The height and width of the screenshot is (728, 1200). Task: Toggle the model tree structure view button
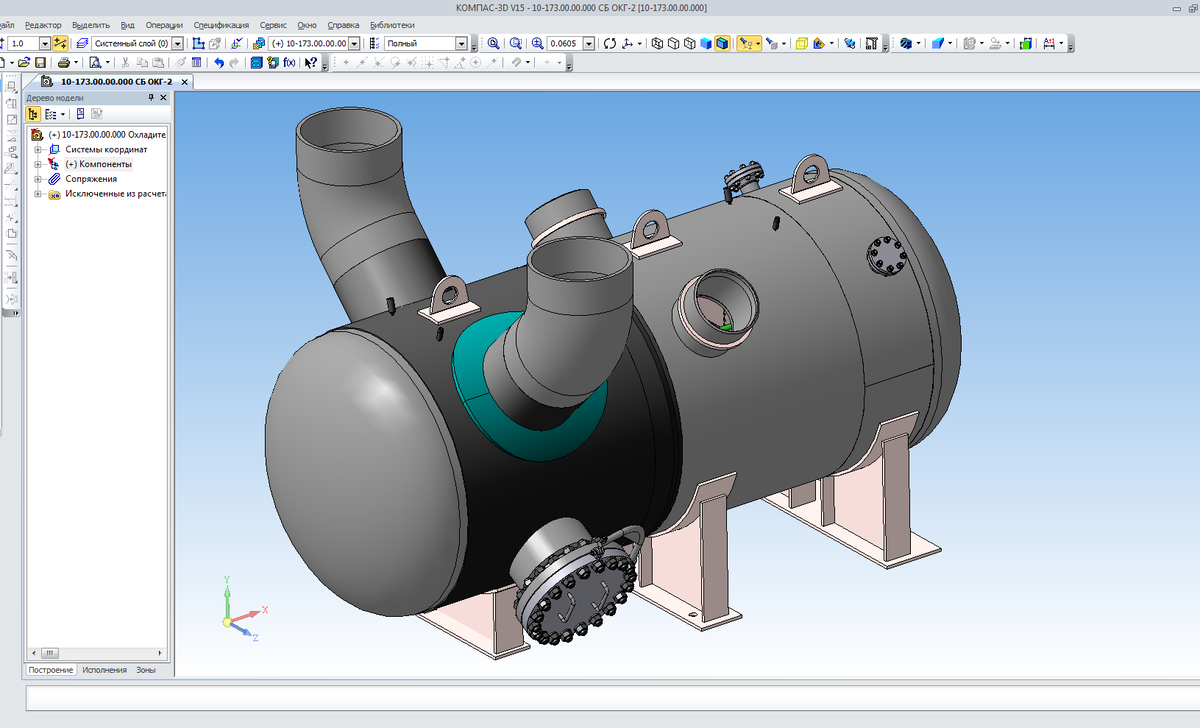coord(33,114)
